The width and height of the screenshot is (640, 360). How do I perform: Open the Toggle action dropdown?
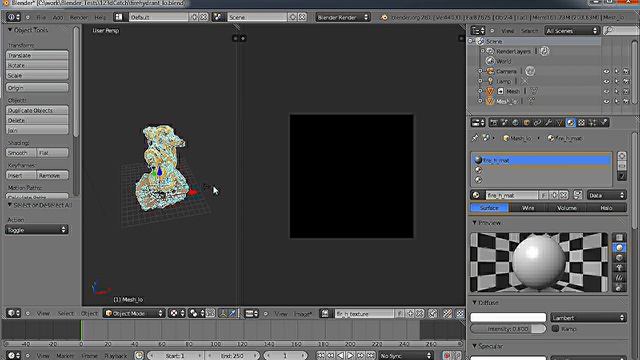(x=36, y=230)
